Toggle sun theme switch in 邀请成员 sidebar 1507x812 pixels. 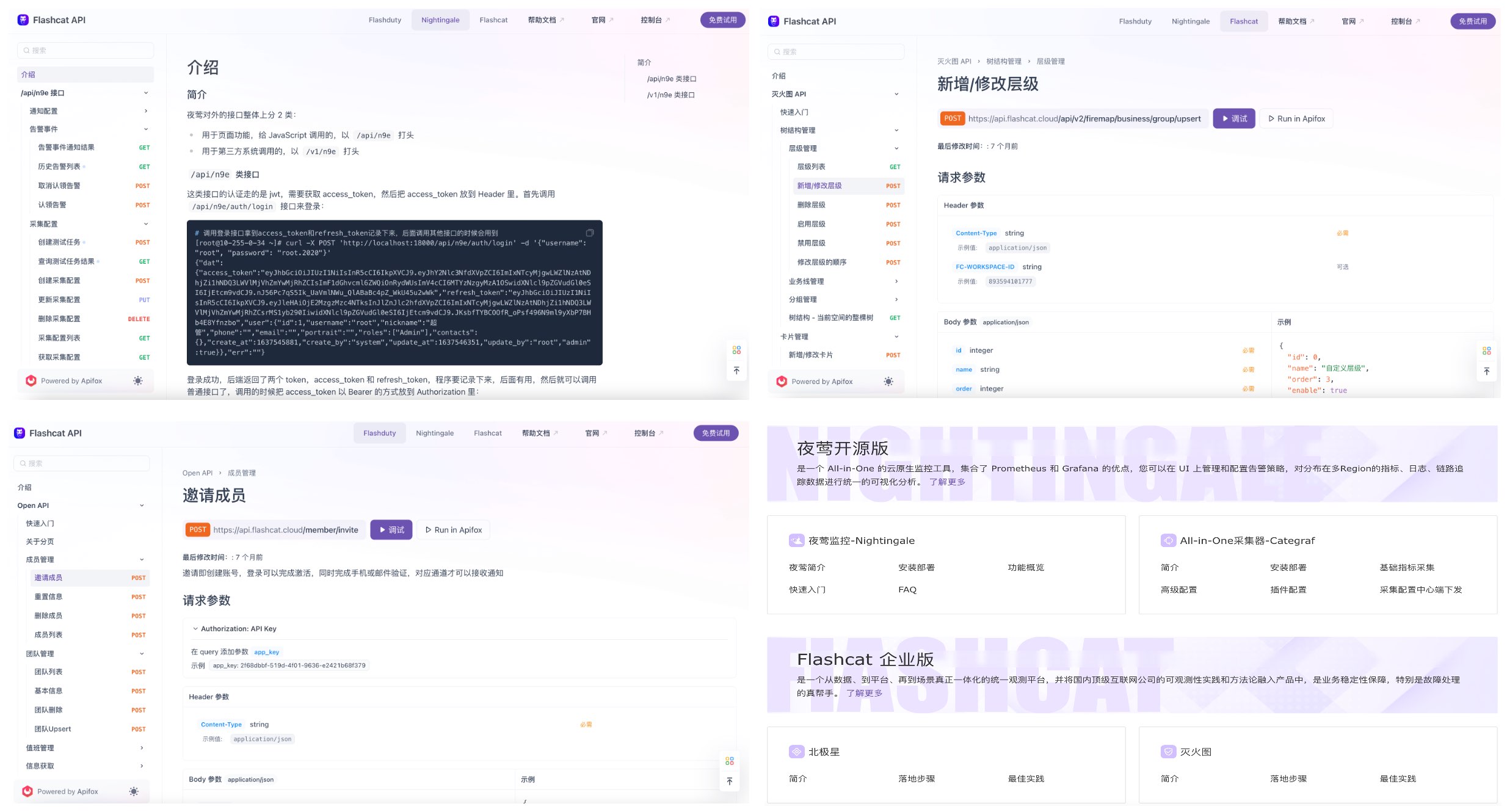point(134,791)
